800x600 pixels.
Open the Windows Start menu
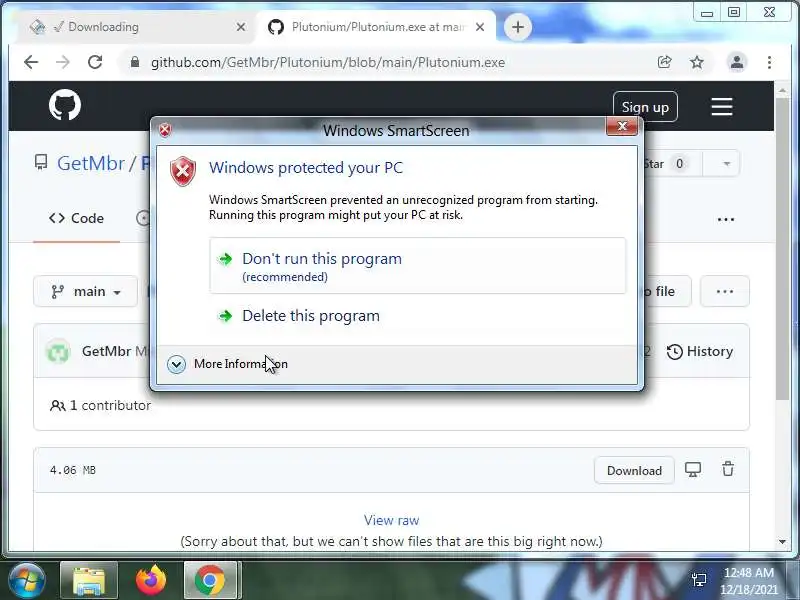click(26, 581)
